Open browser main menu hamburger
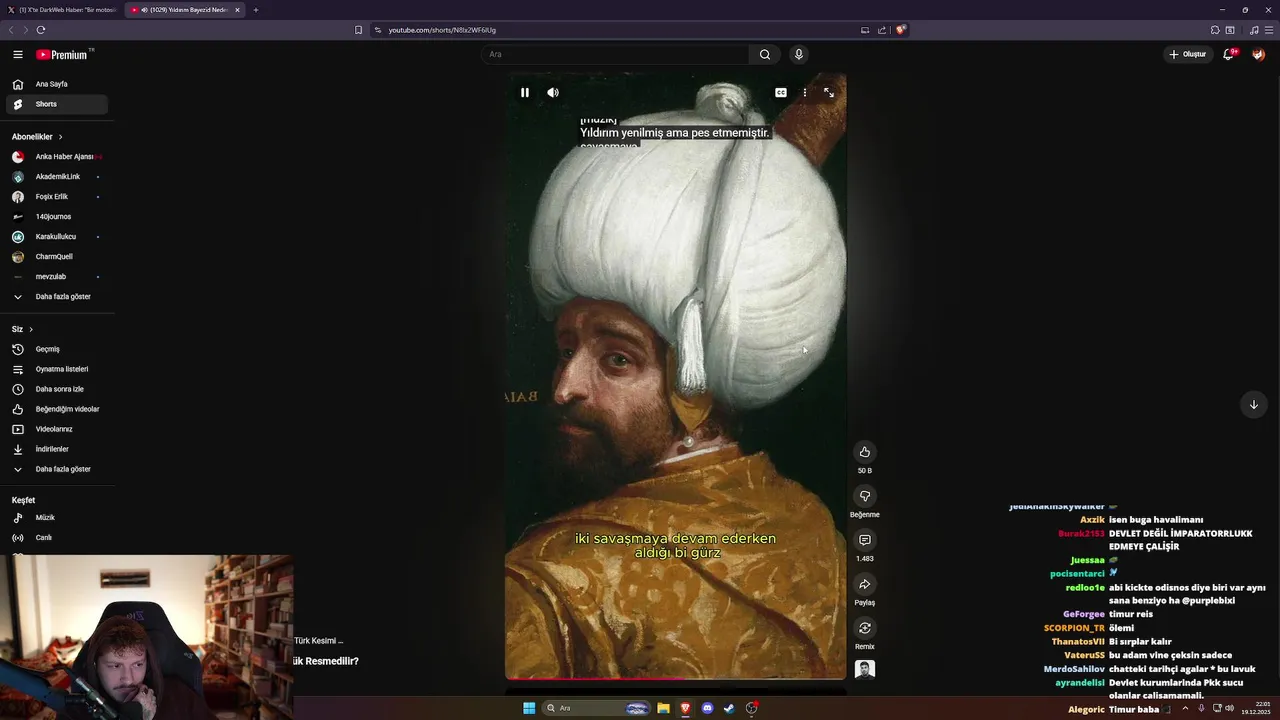This screenshot has height=720, width=1280. 1269,30
